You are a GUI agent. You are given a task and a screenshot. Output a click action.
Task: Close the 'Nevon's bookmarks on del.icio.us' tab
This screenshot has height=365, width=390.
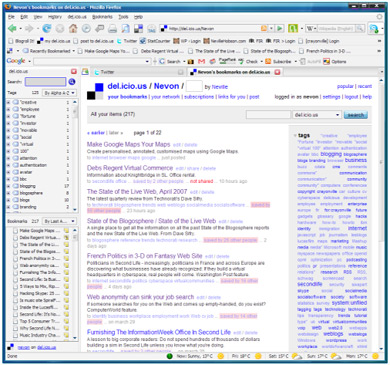277,72
